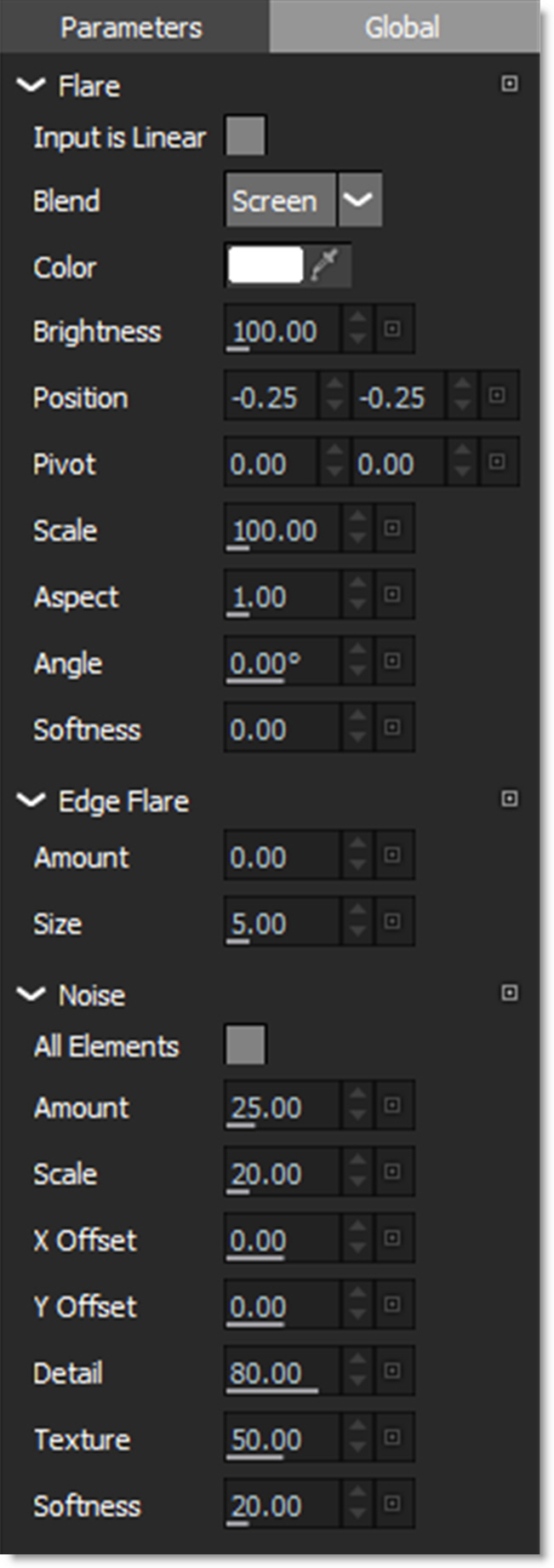Click the Flare group reset icon
The width and height of the screenshot is (554, 1568).
pyautogui.click(x=509, y=84)
